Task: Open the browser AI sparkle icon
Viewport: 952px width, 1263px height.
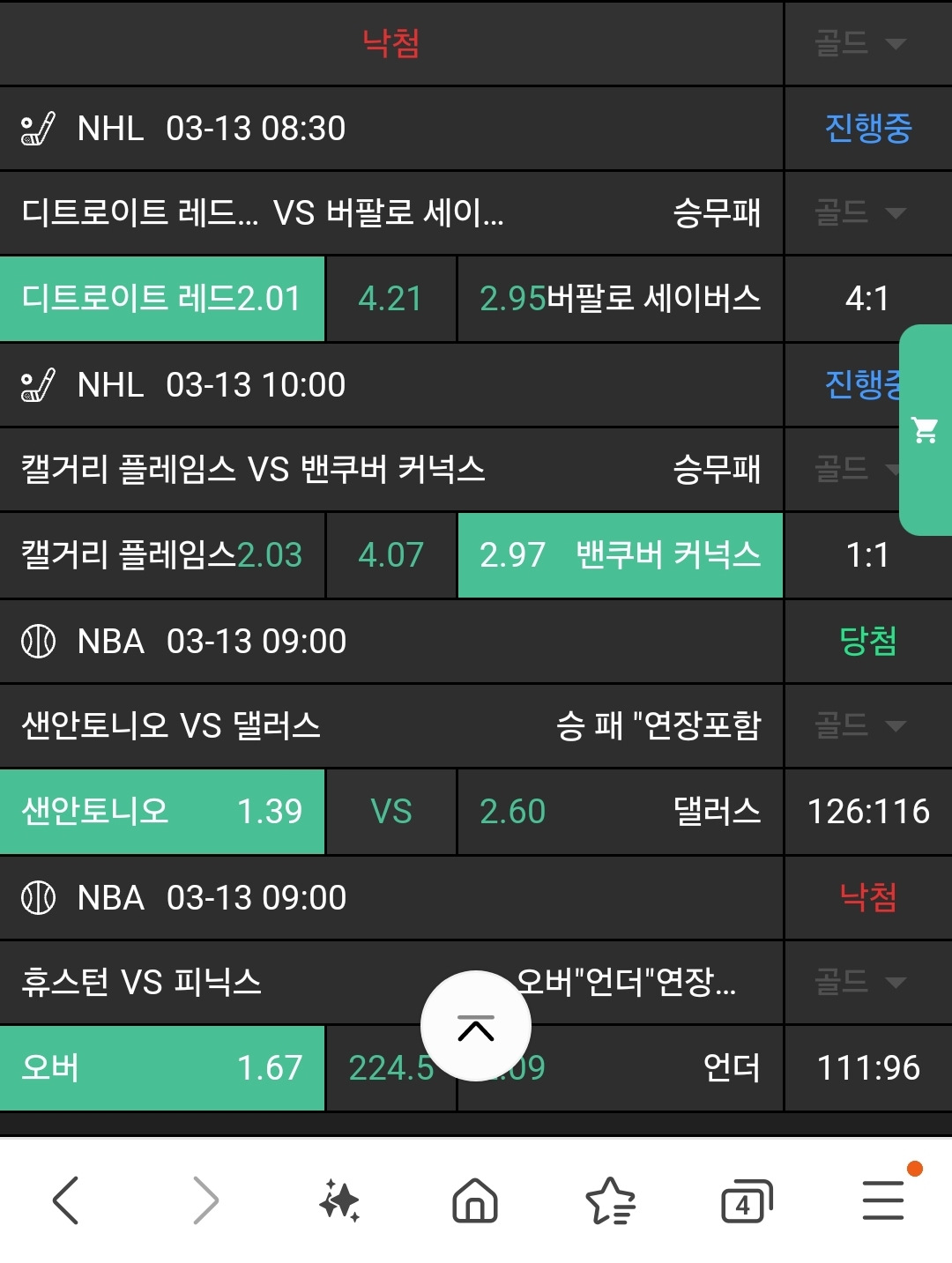Action: tap(339, 1200)
